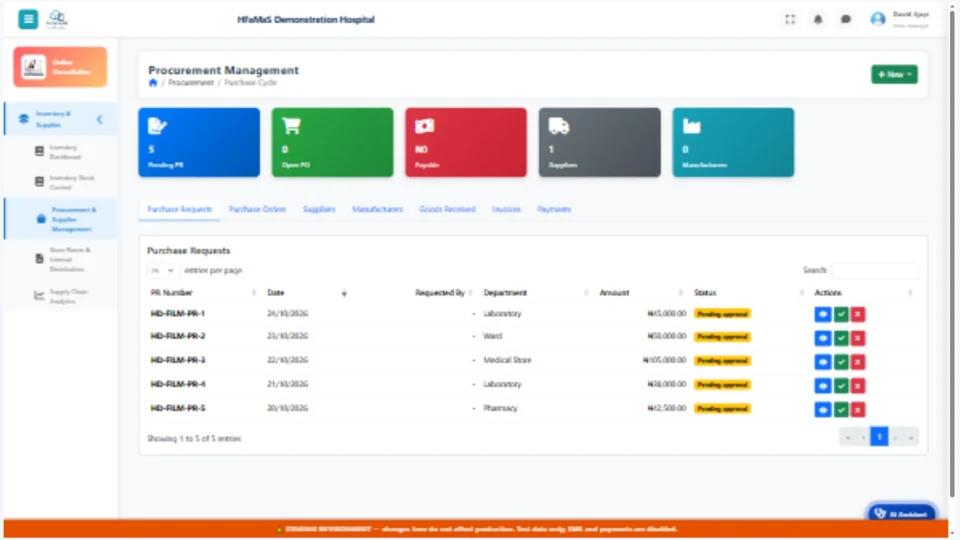Open Supply Chain Analytics sidebar item

pyautogui.click(x=60, y=296)
